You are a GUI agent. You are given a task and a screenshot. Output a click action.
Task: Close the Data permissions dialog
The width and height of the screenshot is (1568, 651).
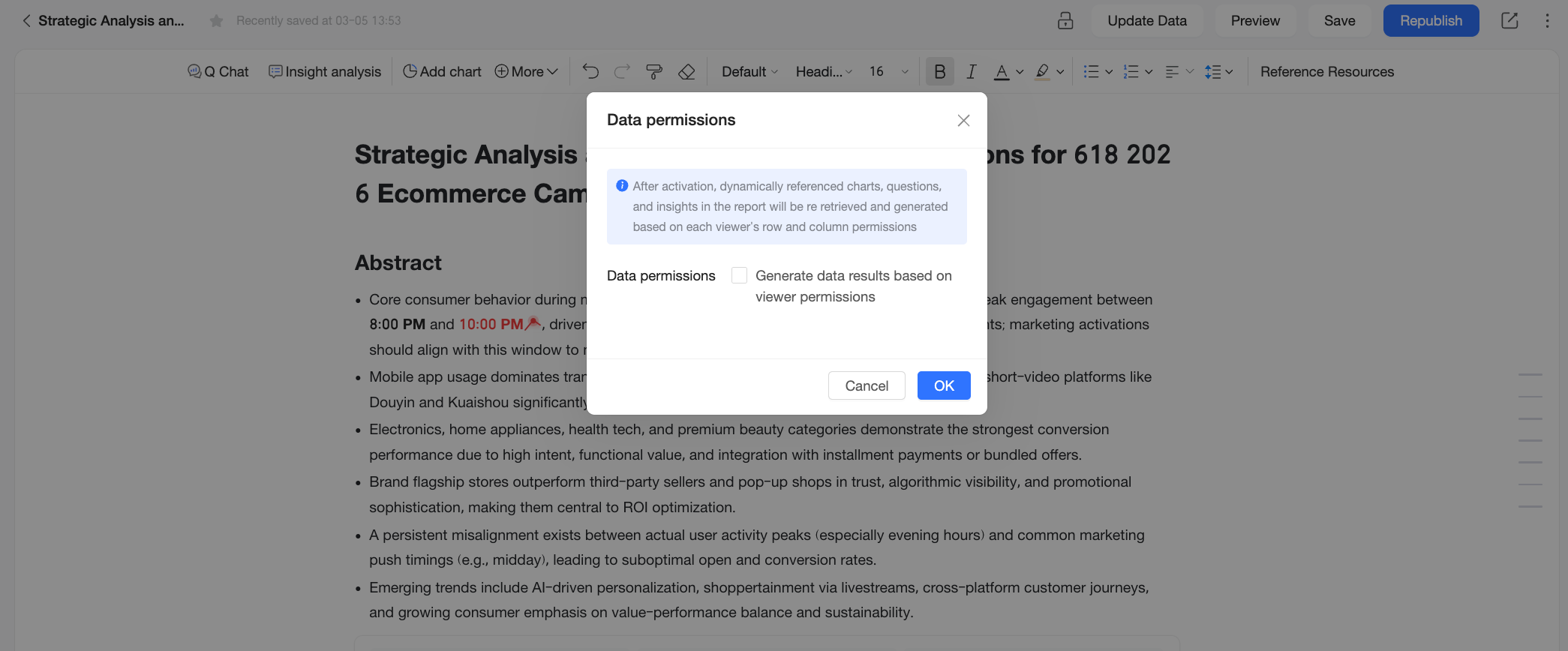click(964, 121)
